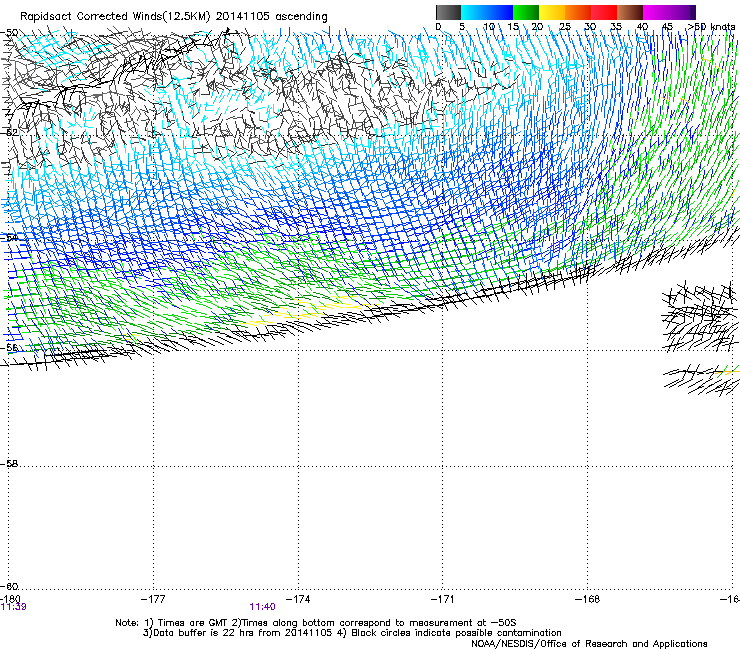Click the NOAA/NESDIS Office of Research credit
The image size is (740, 650).
[589, 644]
